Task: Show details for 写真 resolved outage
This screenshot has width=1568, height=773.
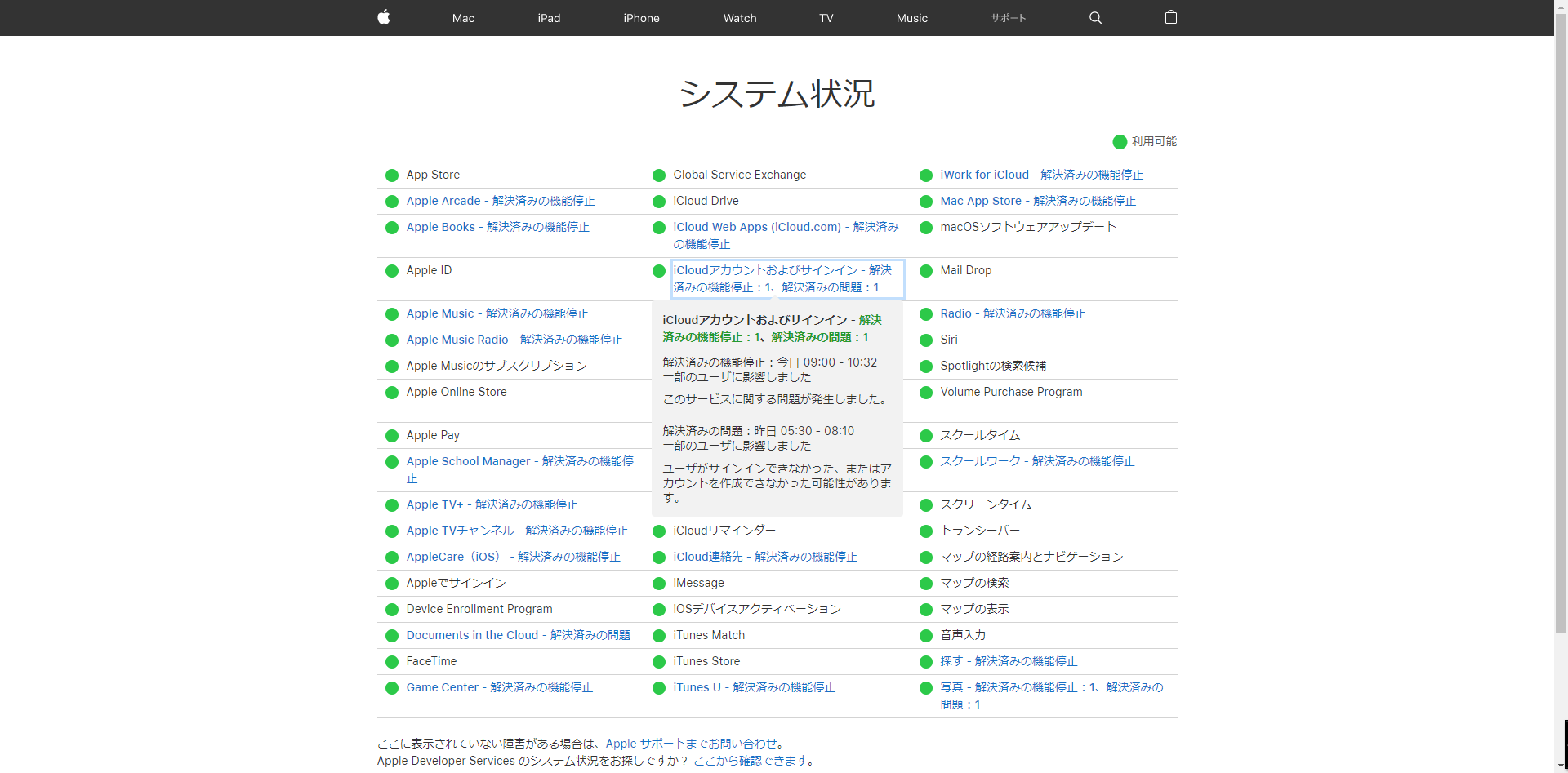Action: (1050, 695)
